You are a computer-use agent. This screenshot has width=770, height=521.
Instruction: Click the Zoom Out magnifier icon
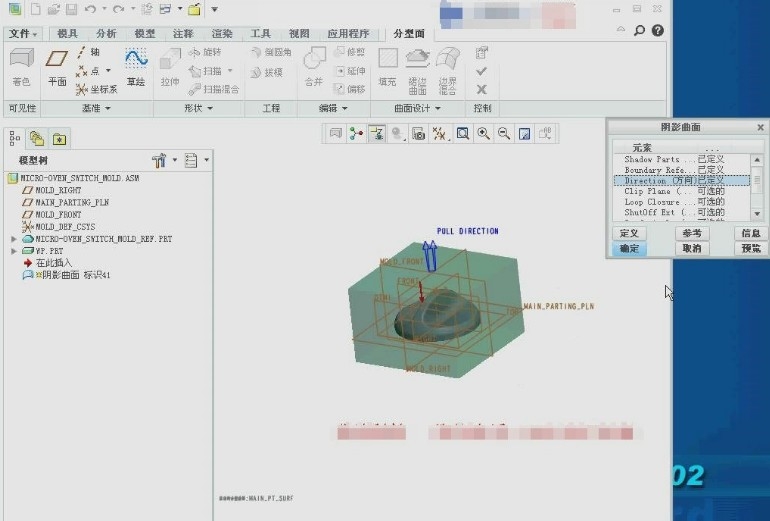[504, 134]
